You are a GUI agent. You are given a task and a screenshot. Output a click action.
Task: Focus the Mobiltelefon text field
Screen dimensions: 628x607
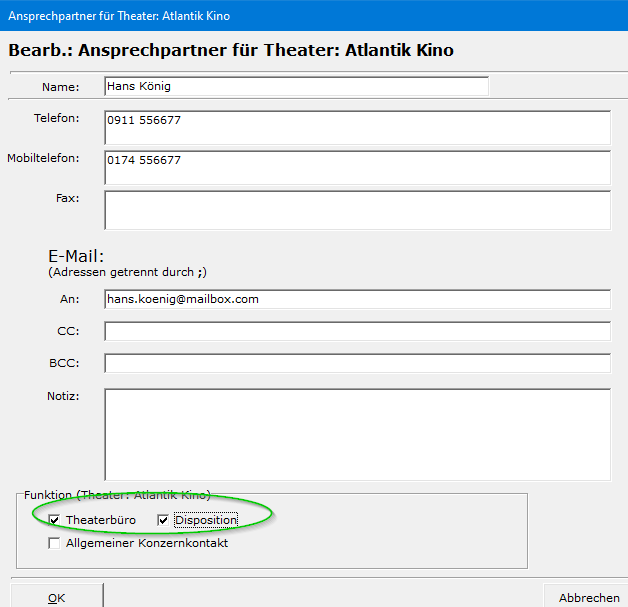(357, 167)
